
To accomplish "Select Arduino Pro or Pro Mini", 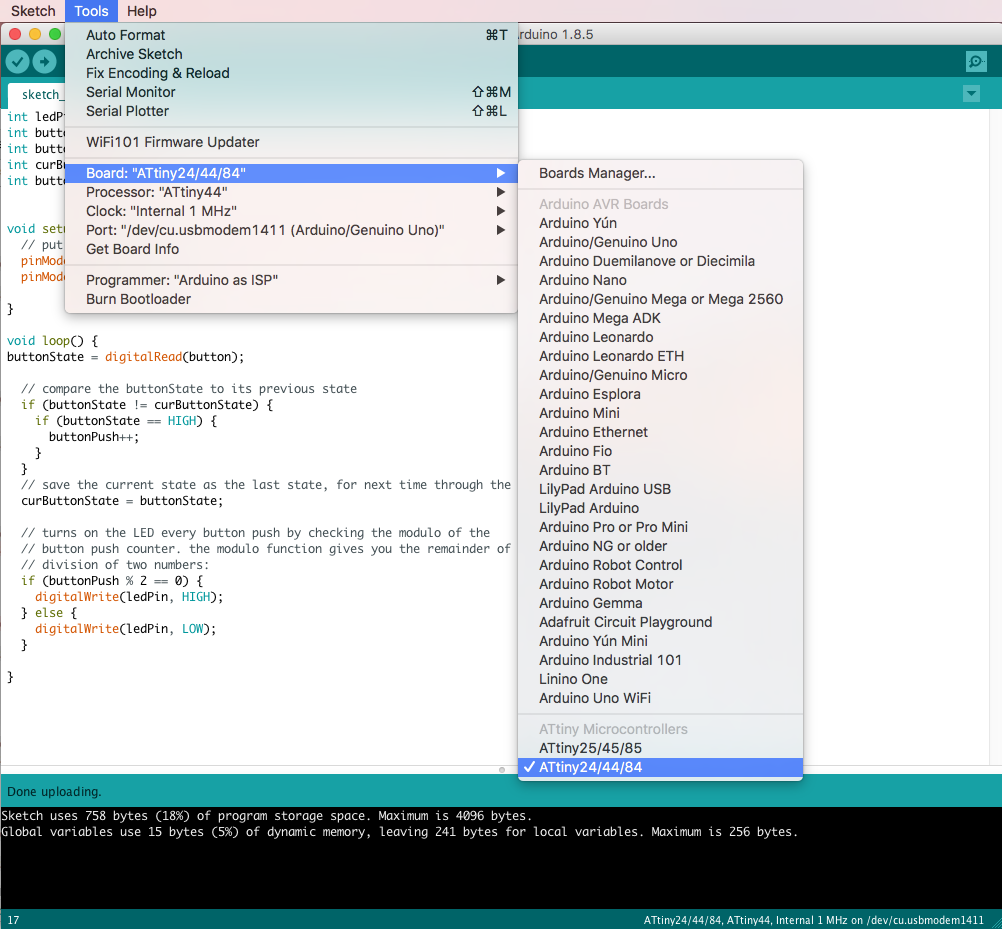I will pos(660,527).
